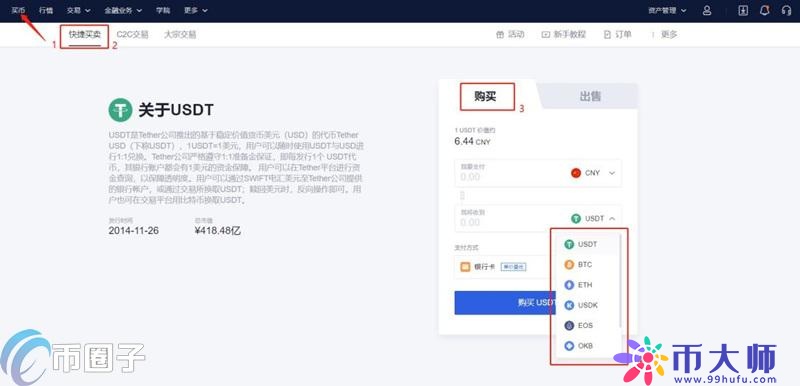This screenshot has height=386, width=800.
Task: Switch to the 大宗交易 tab
Action: pos(180,35)
